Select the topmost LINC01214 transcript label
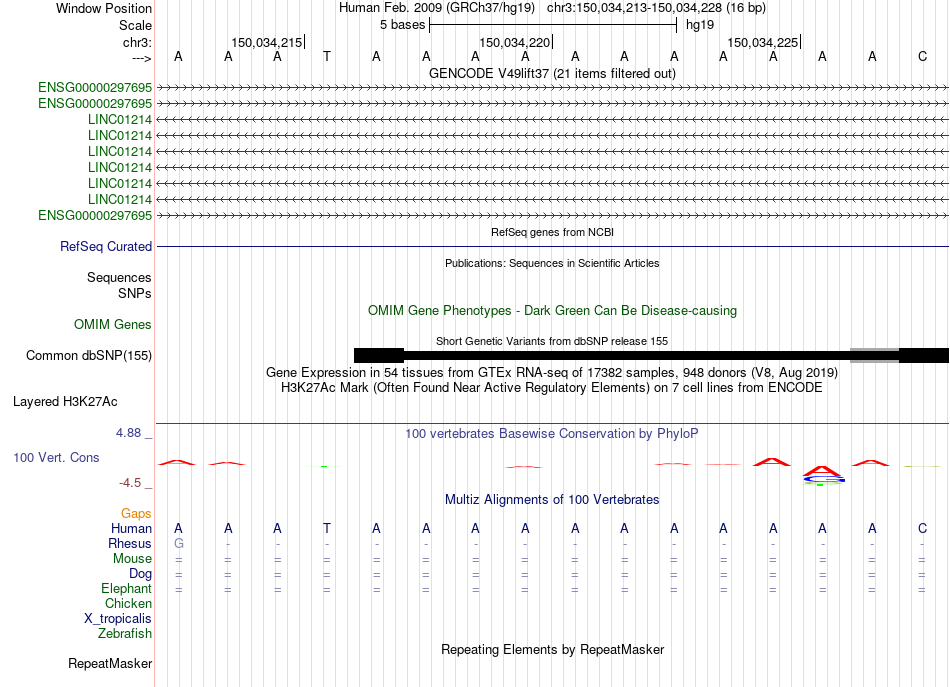Viewport: 950px width, 687px height. (120, 119)
